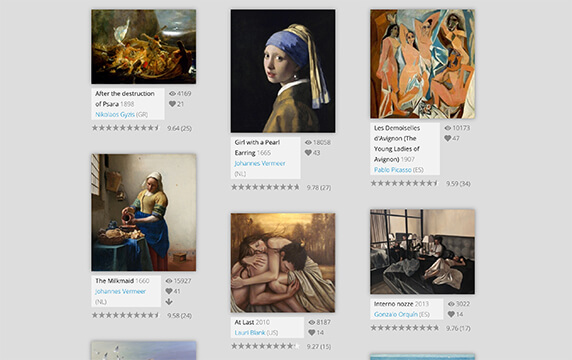Viewport: 572px width, 360px height.
Task: Rate Interno nozze using its star rating
Action: click(x=405, y=328)
